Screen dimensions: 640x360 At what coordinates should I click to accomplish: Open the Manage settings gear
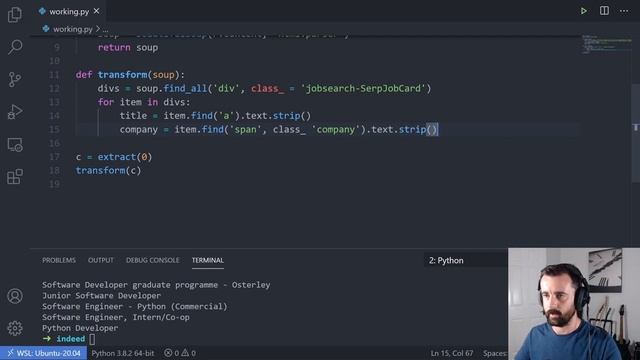tap(15, 328)
